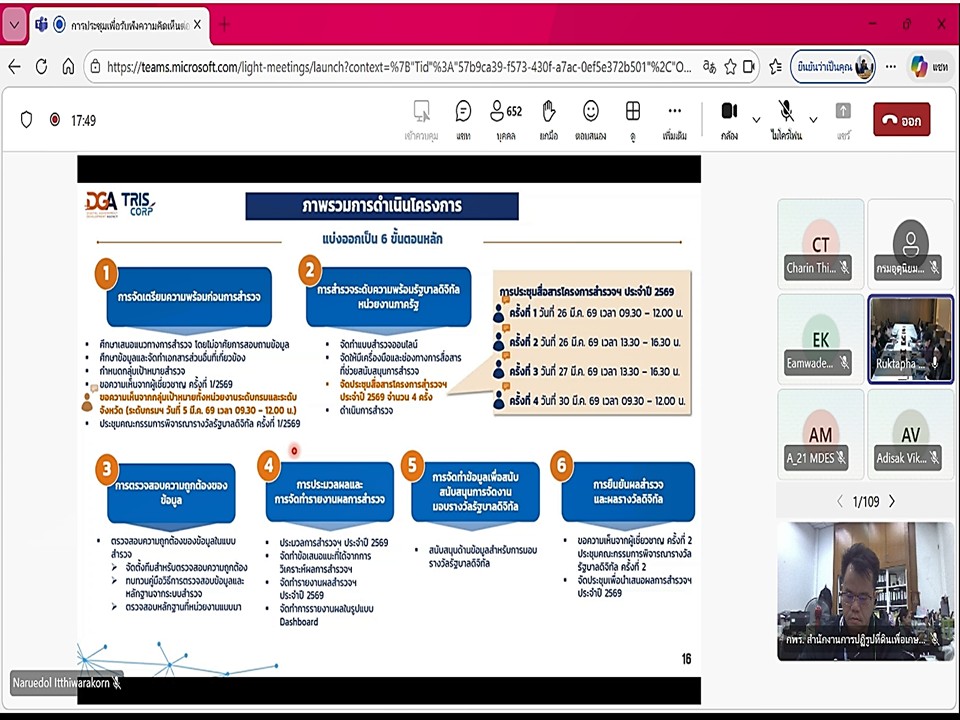Click the share screen upload icon
The height and width of the screenshot is (720, 960).
(x=843, y=118)
